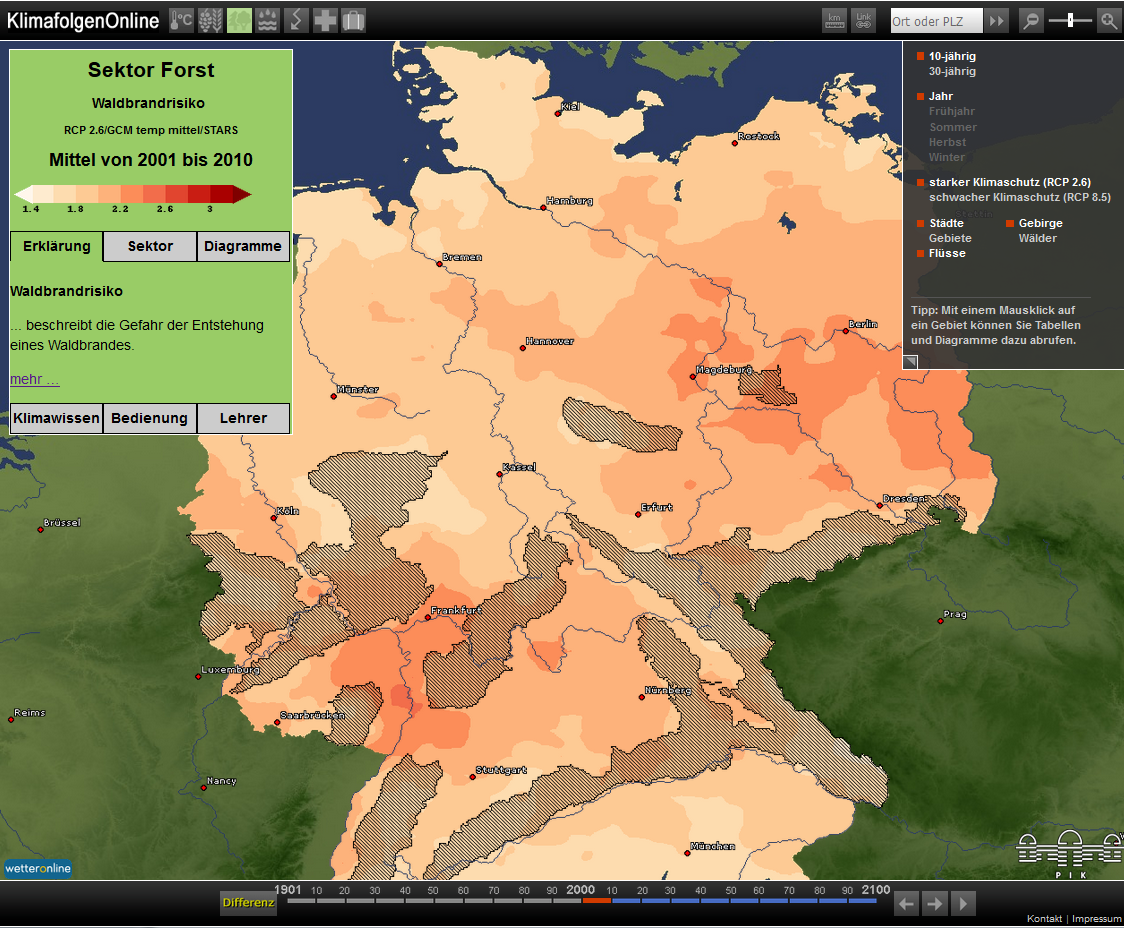Select the agriculture wheat sector icon
Screen dimensions: 1124x928
(210, 20)
